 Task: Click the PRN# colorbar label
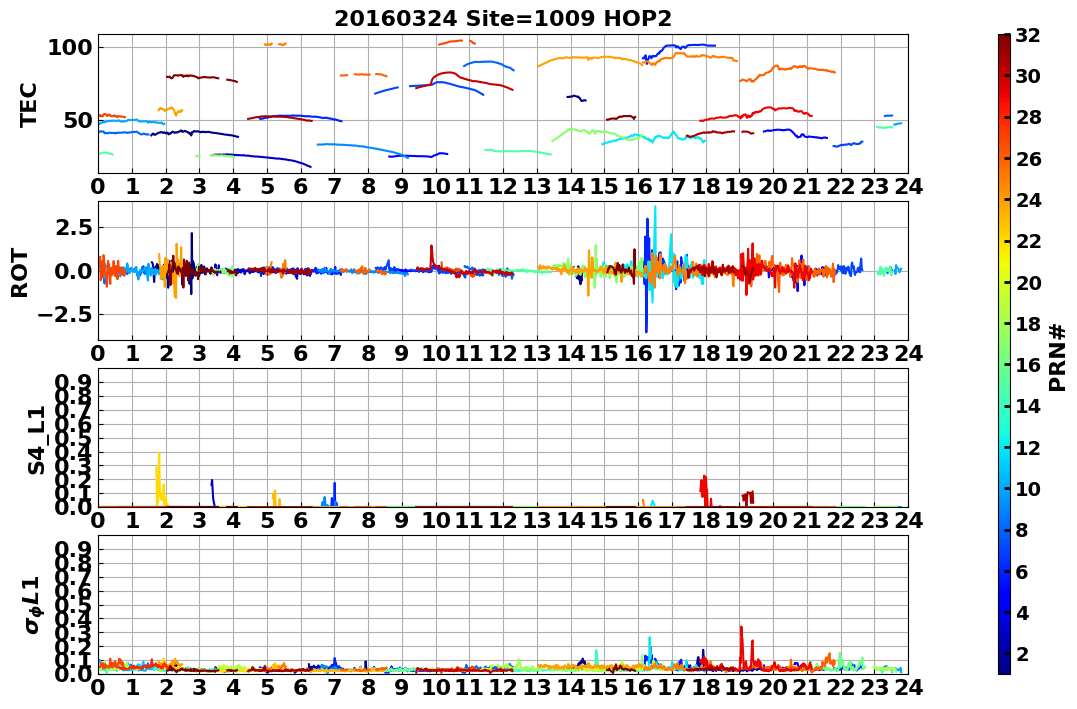pyautogui.click(x=1057, y=357)
